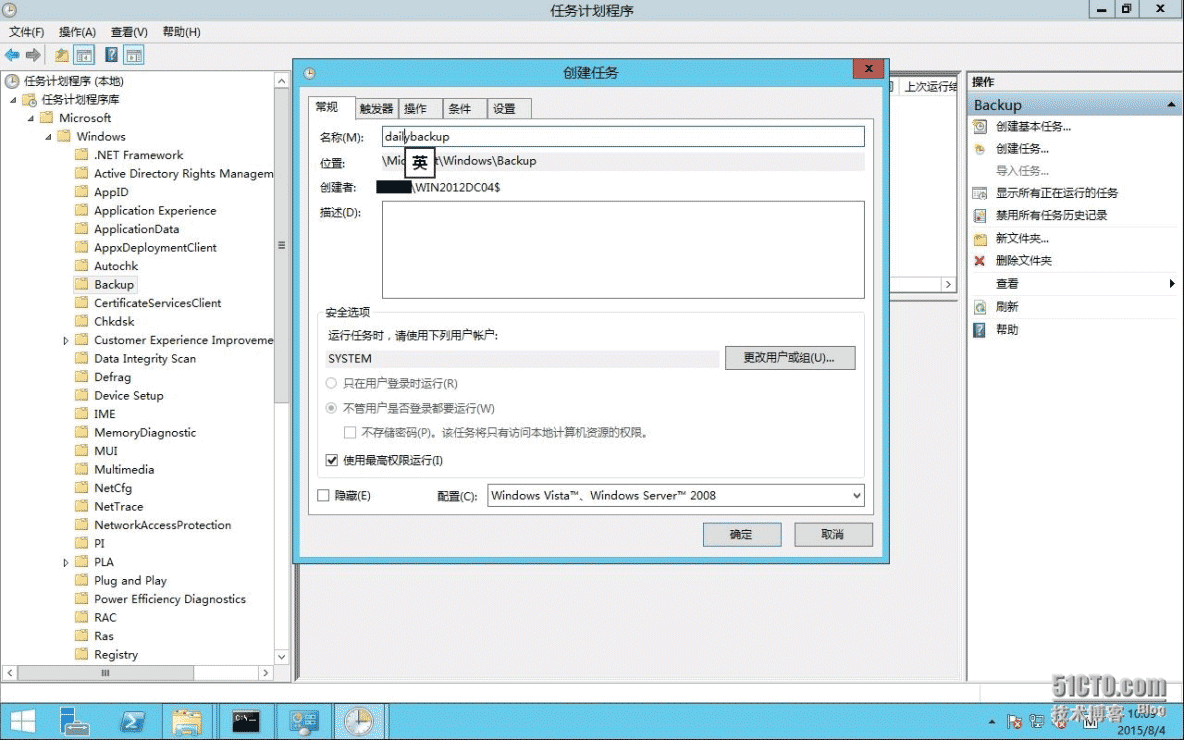Screen dimensions: 1184x740
Task: Uncheck 使用最高权限运行 checkbox
Action: (333, 460)
